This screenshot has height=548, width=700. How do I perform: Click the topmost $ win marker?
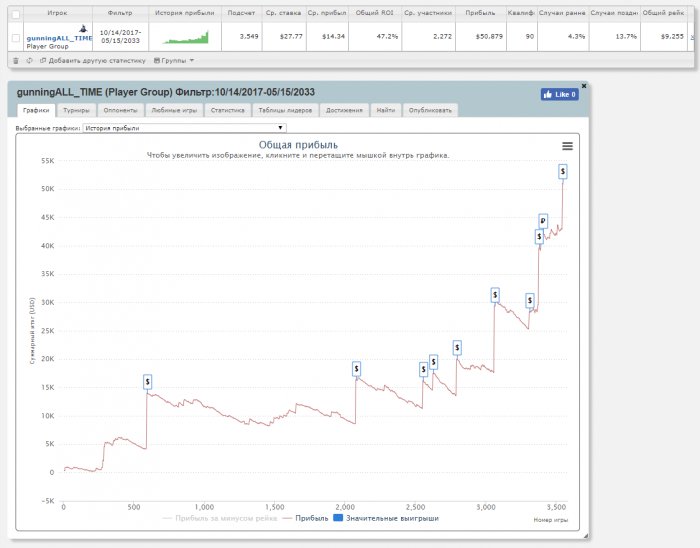(x=563, y=172)
